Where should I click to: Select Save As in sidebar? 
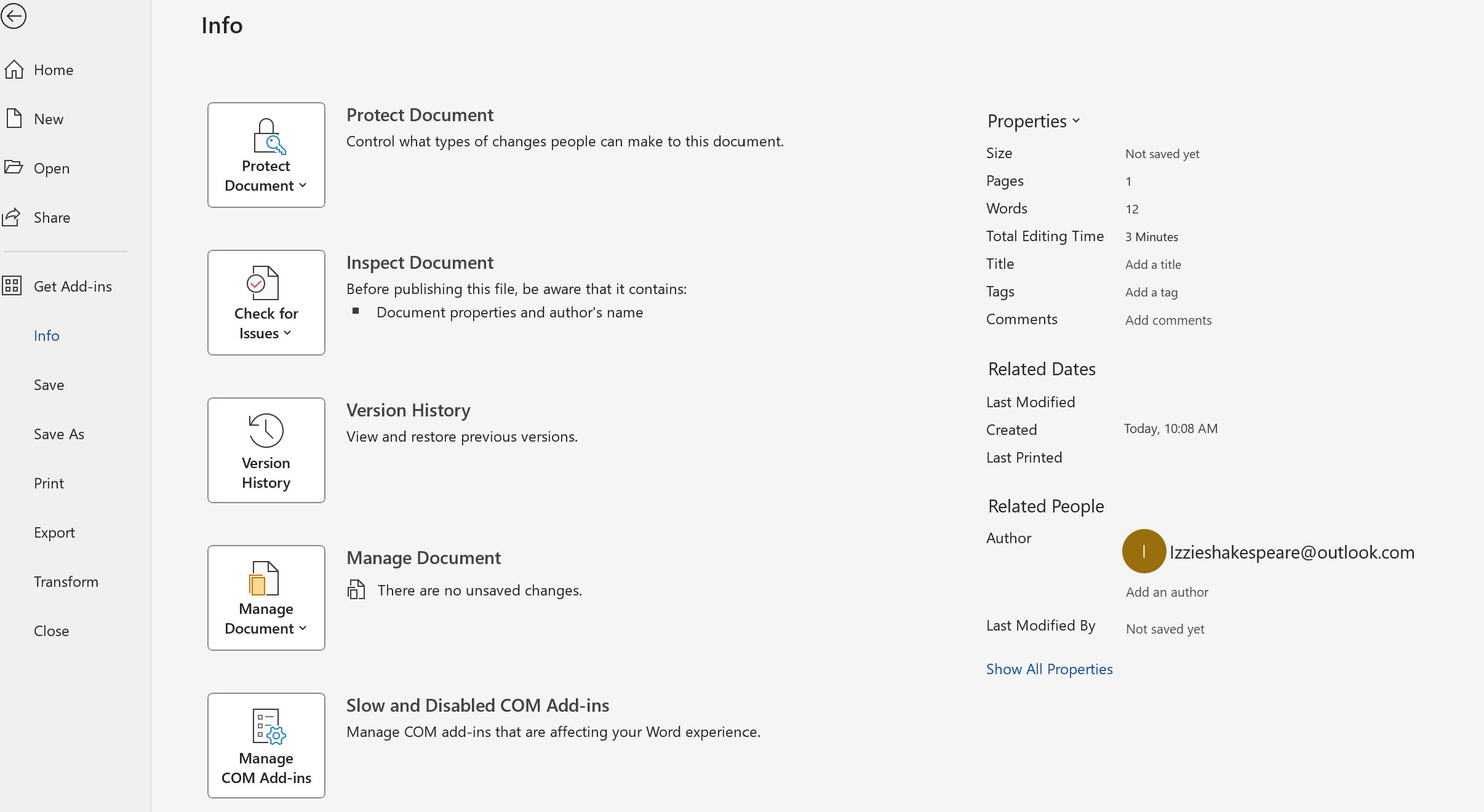point(59,434)
